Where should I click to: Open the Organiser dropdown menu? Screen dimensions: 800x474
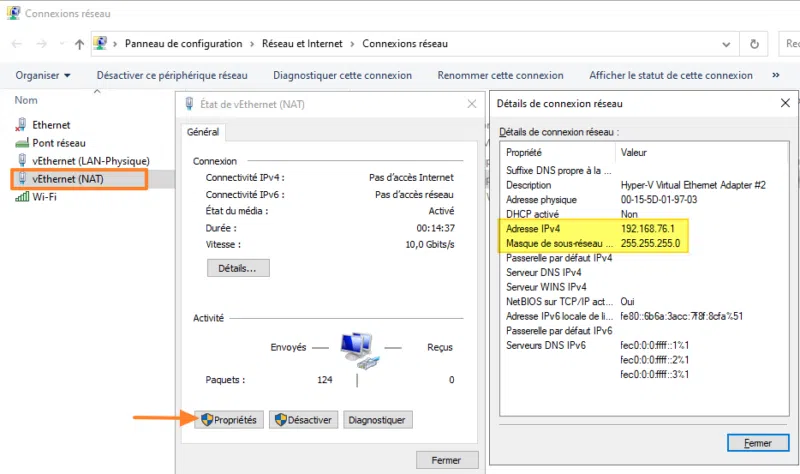[x=43, y=75]
